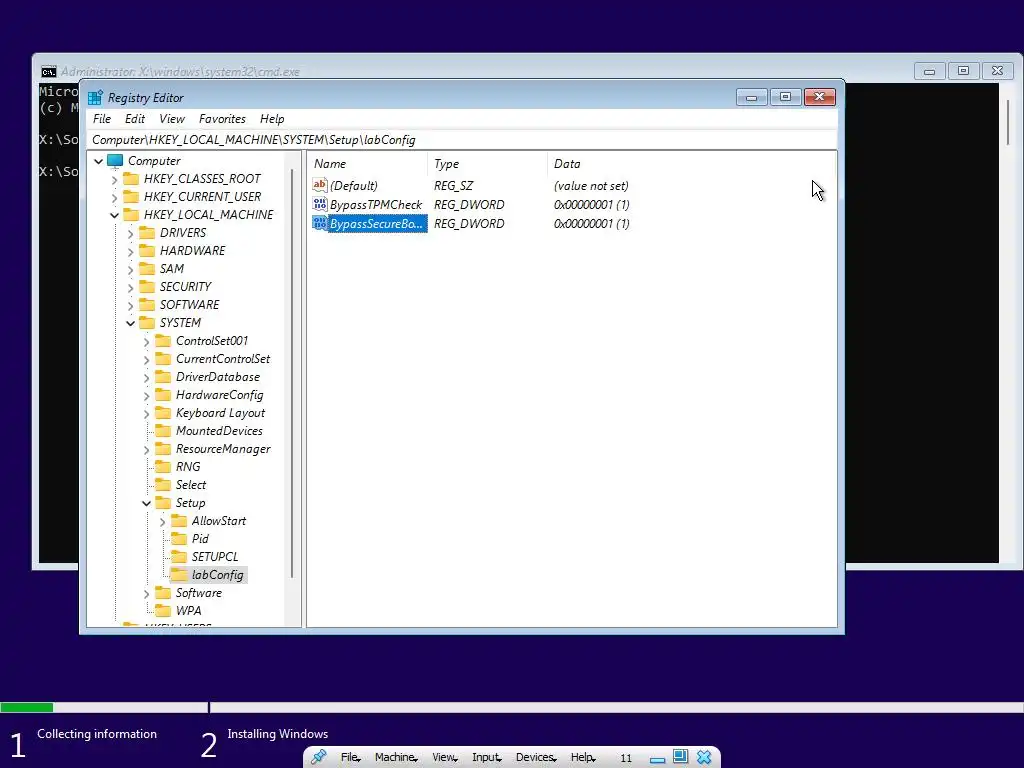Collapse the SYSTEM key
Viewport: 1024px width, 768px height.
[x=131, y=323]
